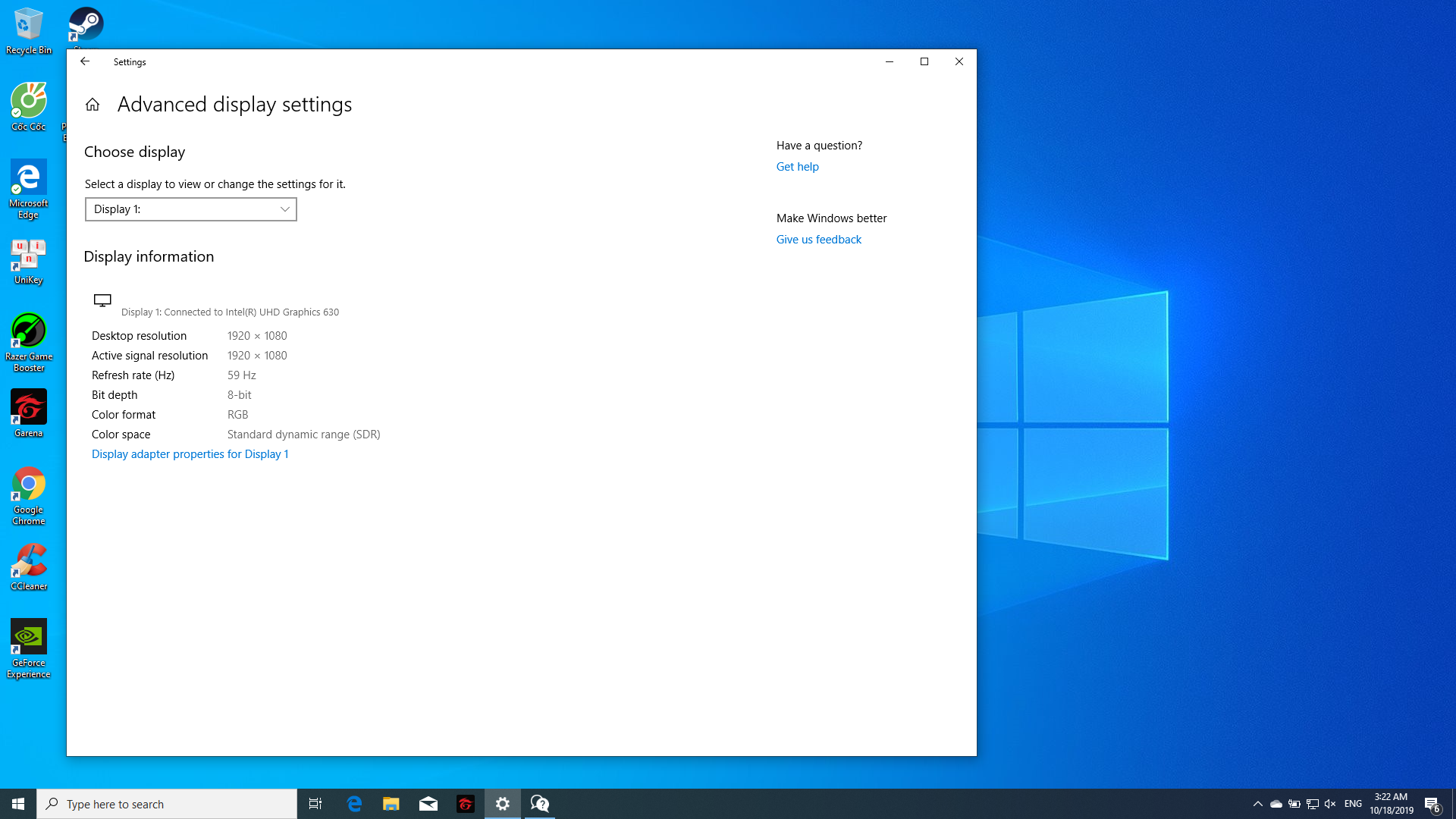This screenshot has height=819, width=1456.
Task: Open the Microsoft Edge desktop shortcut
Action: point(29,190)
